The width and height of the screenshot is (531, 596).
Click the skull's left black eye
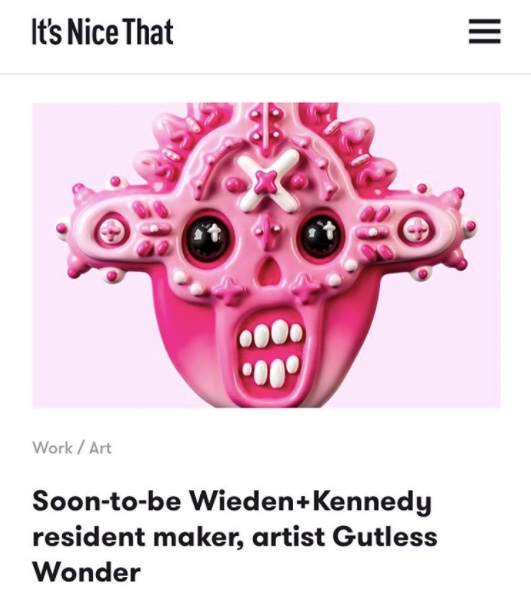[207, 236]
